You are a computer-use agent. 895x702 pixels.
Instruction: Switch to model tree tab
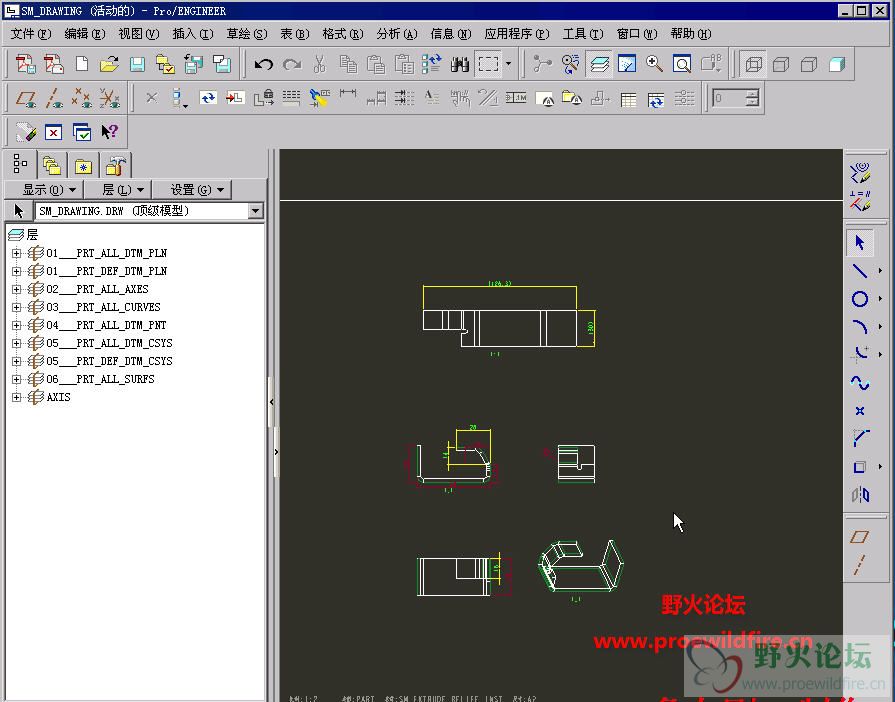pos(20,164)
